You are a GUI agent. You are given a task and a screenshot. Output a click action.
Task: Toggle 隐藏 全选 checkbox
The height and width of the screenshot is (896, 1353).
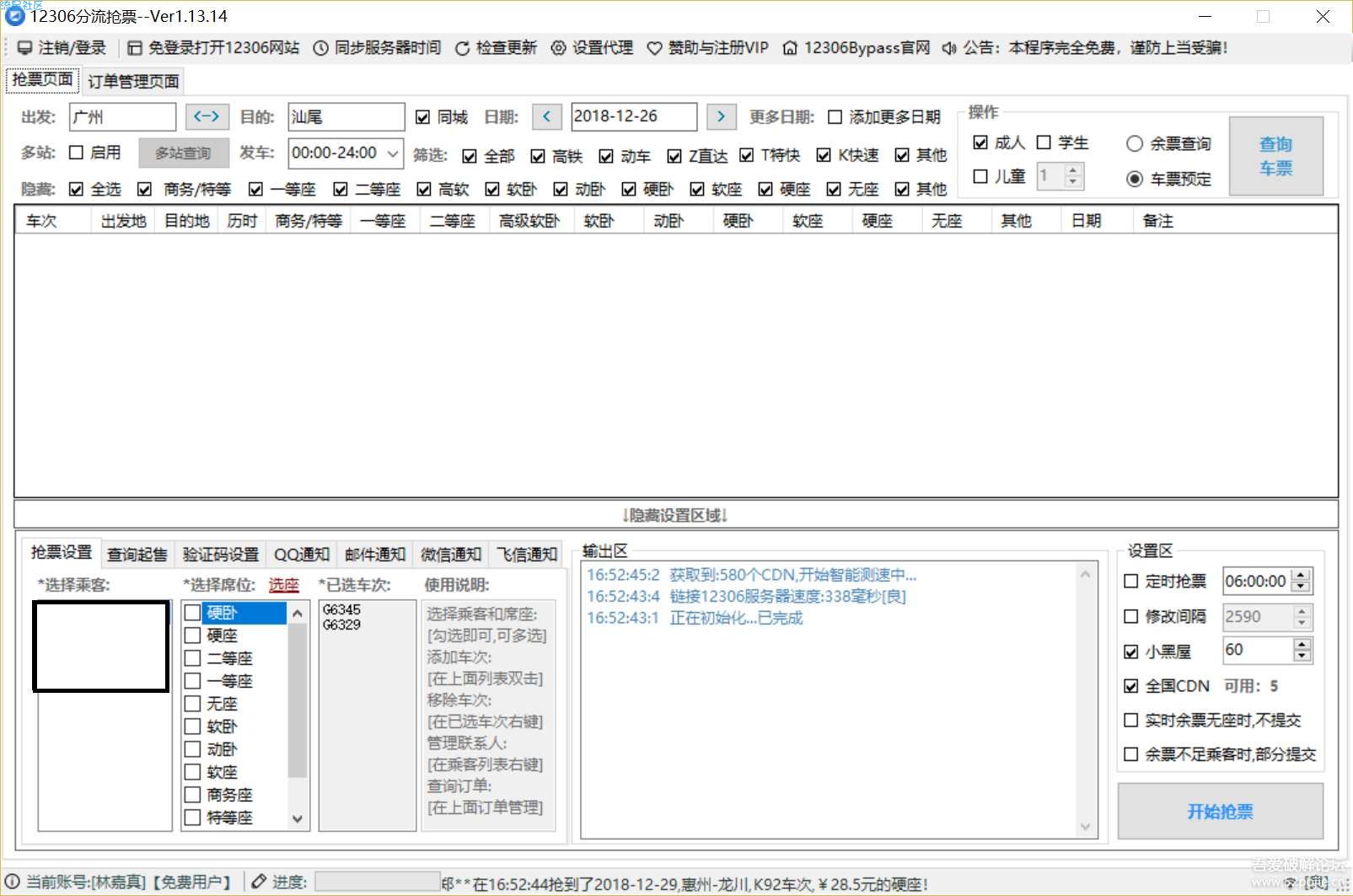point(76,190)
